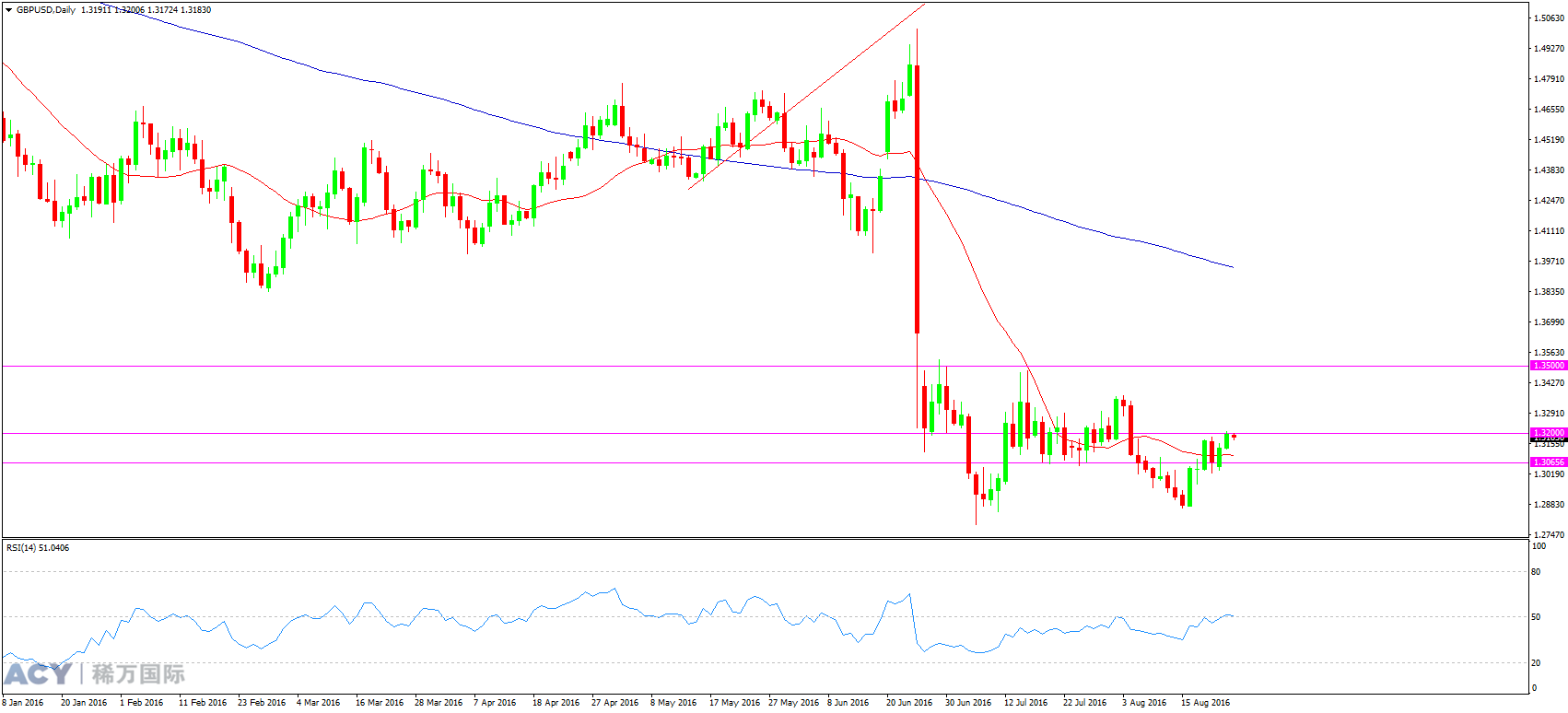This screenshot has height=713, width=1568.
Task: Click the RSI scale value 50
Action: [x=1536, y=616]
